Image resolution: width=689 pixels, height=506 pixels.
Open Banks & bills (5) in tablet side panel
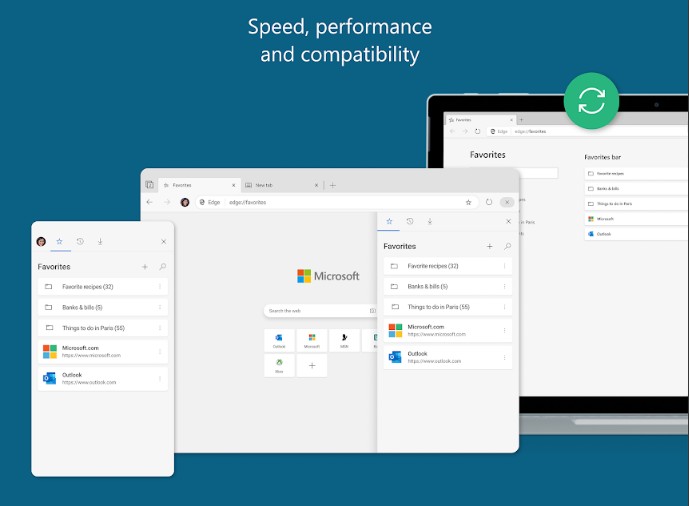click(x=448, y=286)
